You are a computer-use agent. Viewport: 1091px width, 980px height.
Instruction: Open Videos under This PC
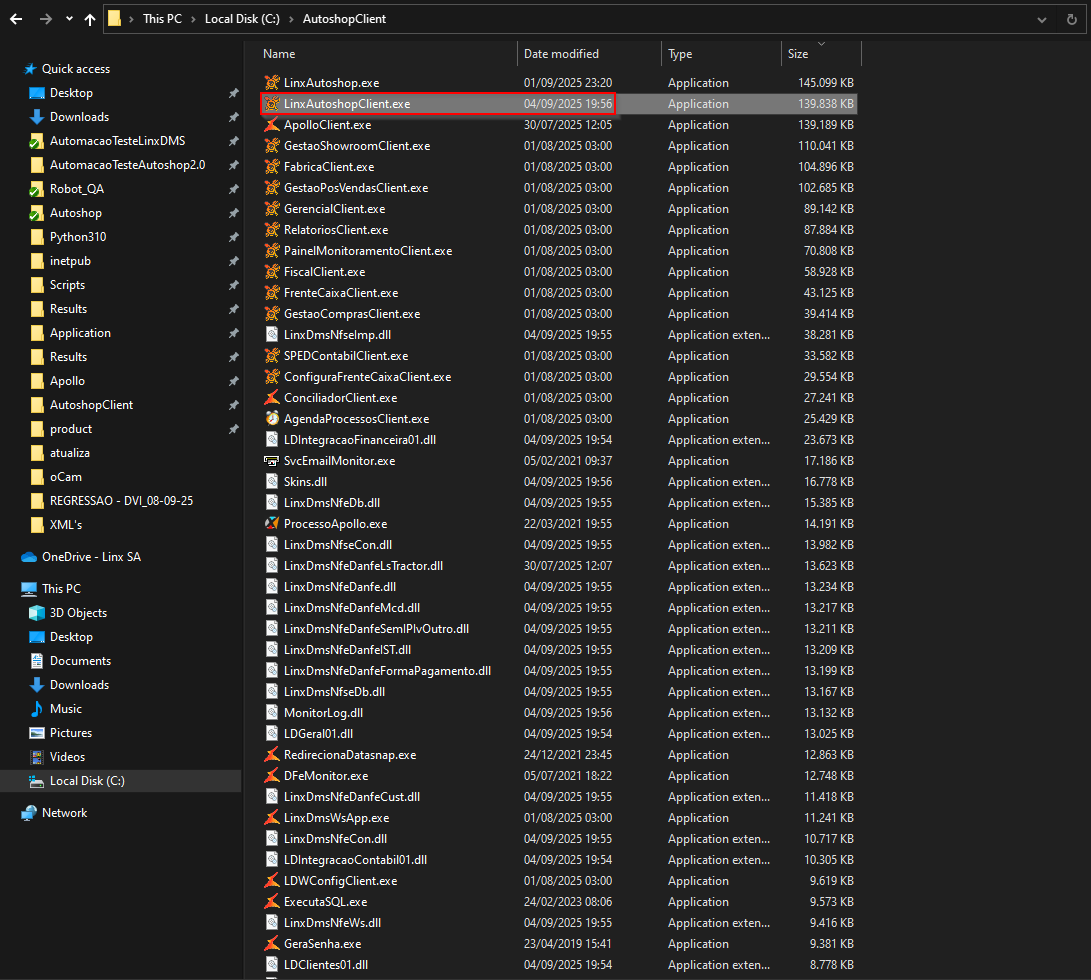(67, 757)
